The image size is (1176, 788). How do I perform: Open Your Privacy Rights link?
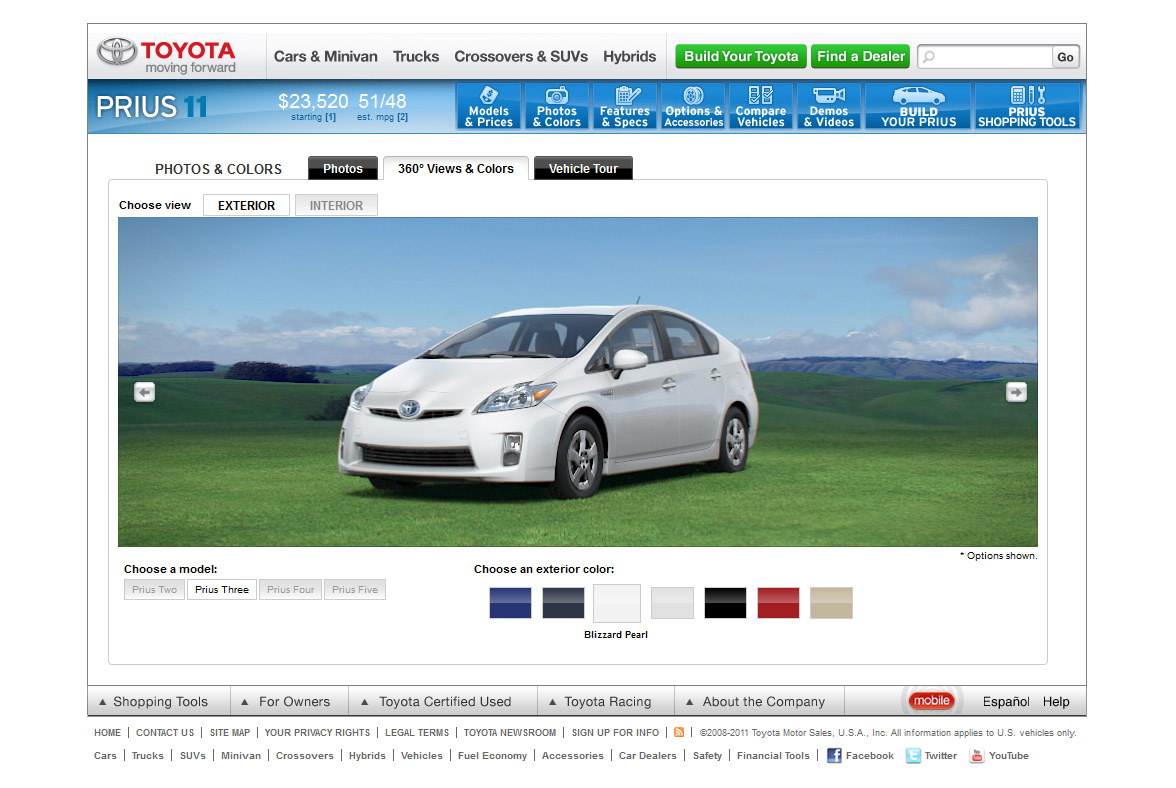(x=317, y=733)
